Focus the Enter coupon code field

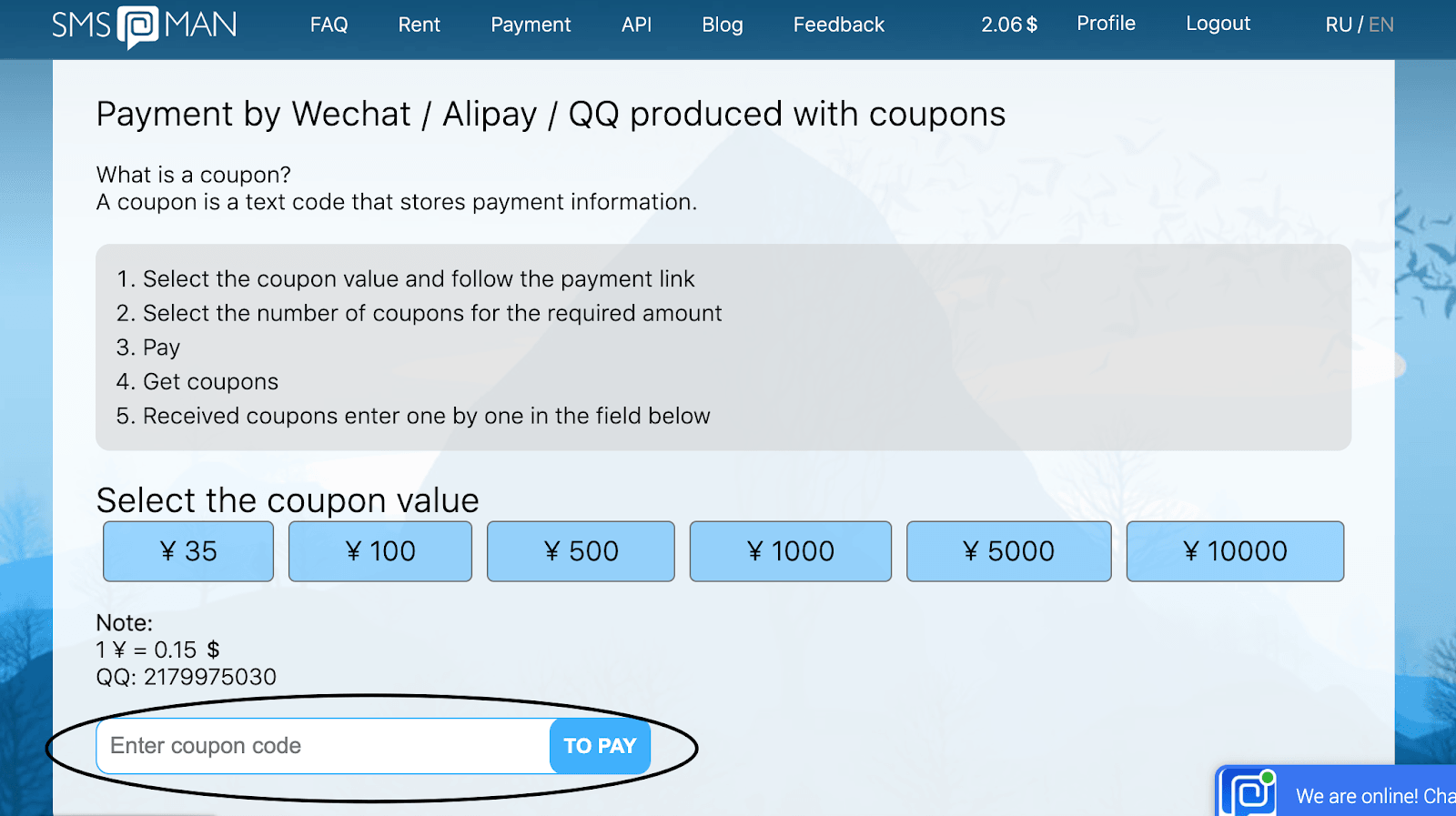pyautogui.click(x=323, y=746)
